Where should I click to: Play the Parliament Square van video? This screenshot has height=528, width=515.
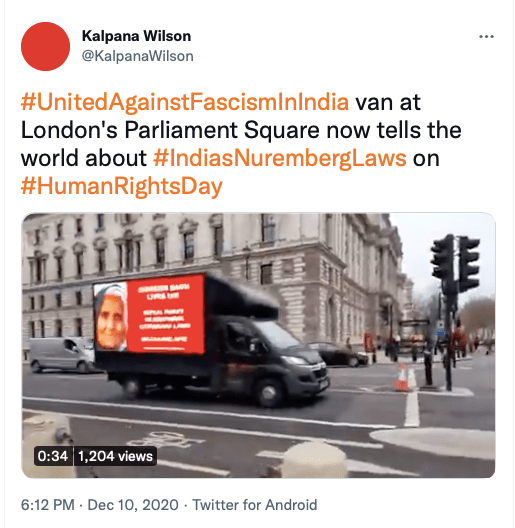(x=258, y=345)
